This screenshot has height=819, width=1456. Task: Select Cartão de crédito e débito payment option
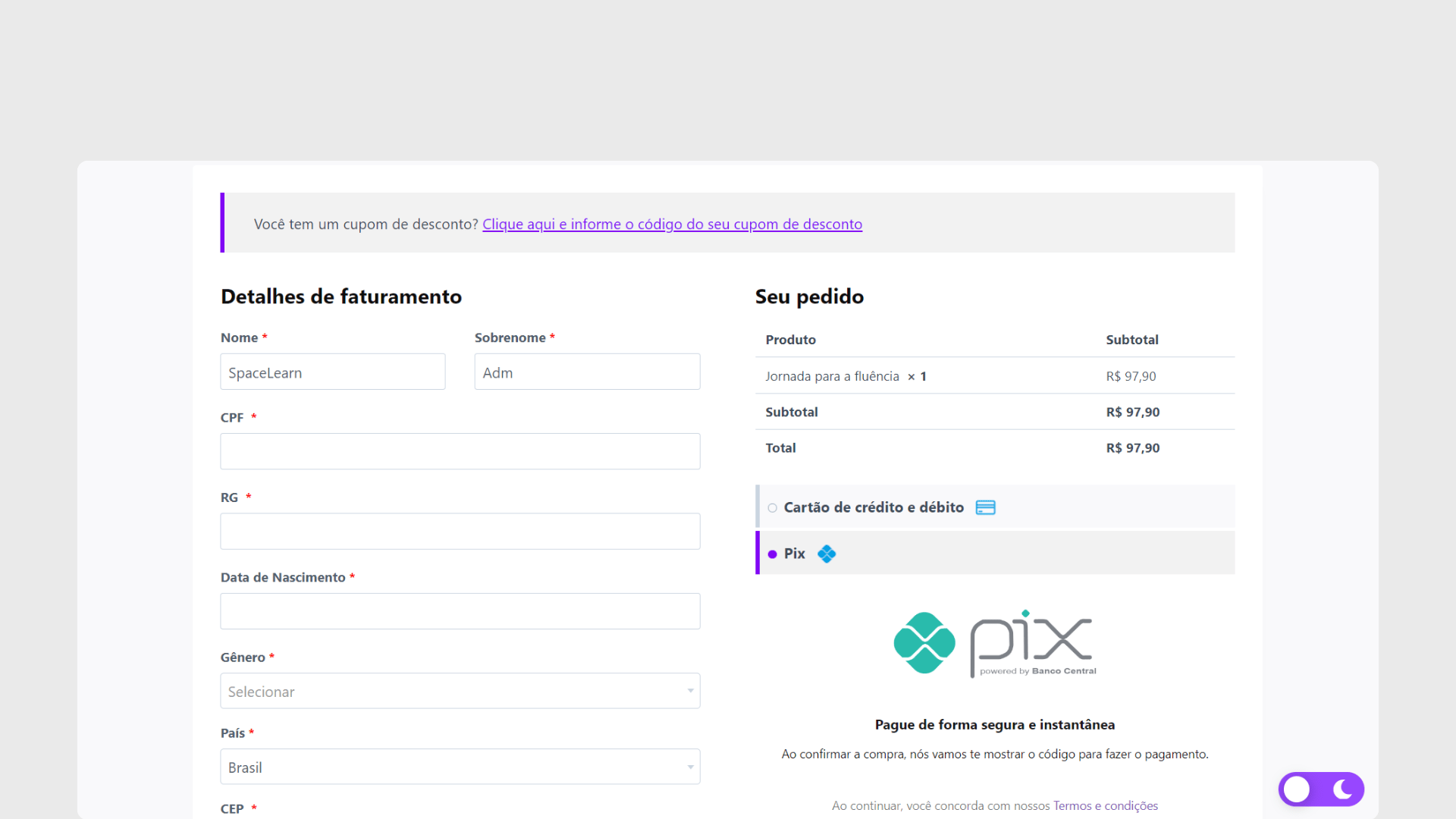(x=772, y=508)
